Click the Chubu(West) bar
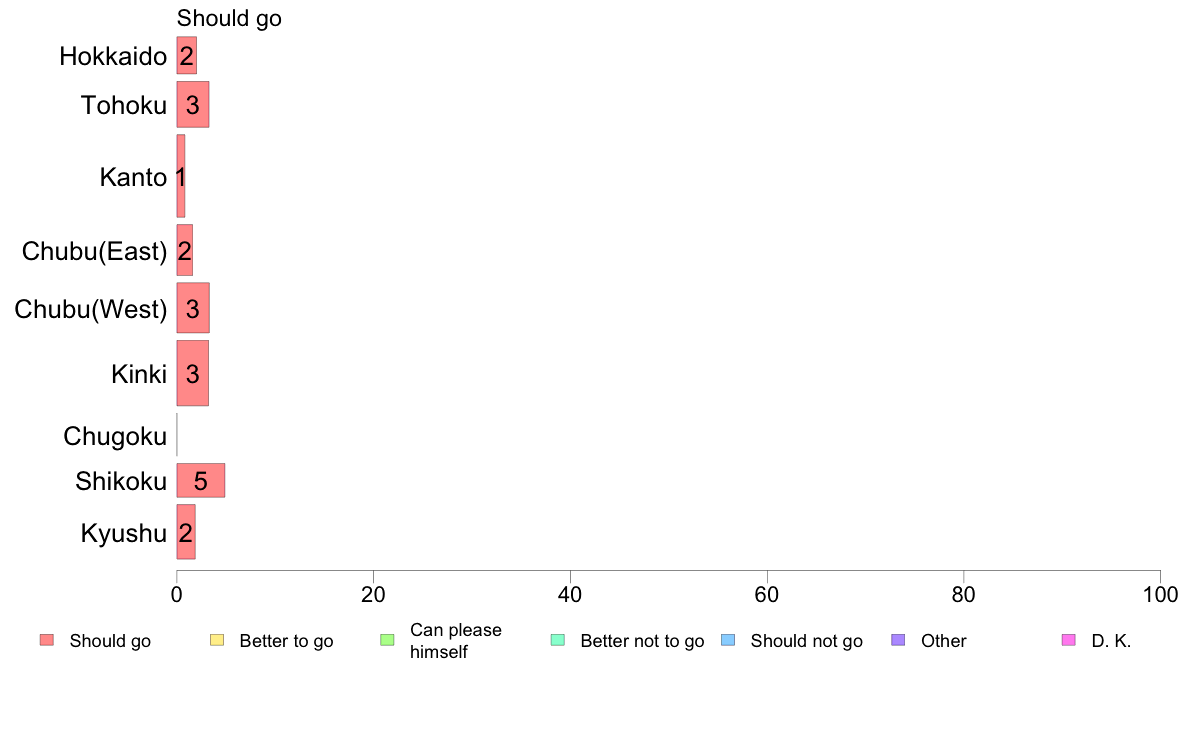The width and height of the screenshot is (1188, 736). tap(192, 308)
